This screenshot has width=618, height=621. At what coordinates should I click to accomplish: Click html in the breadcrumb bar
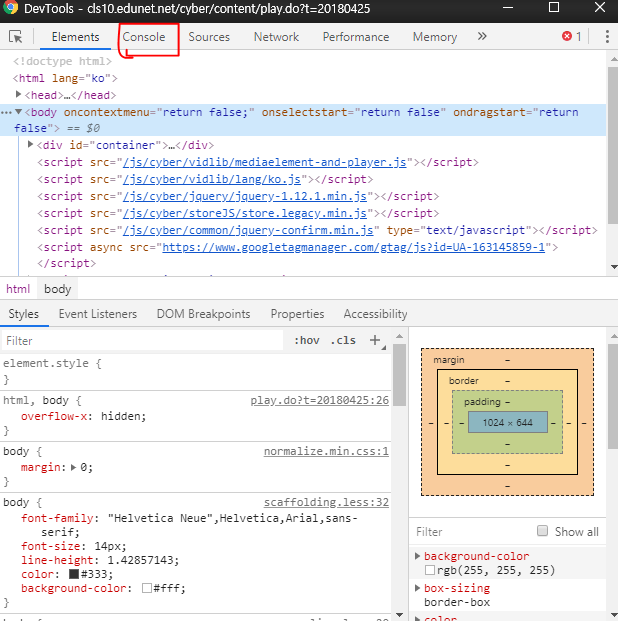(18, 289)
